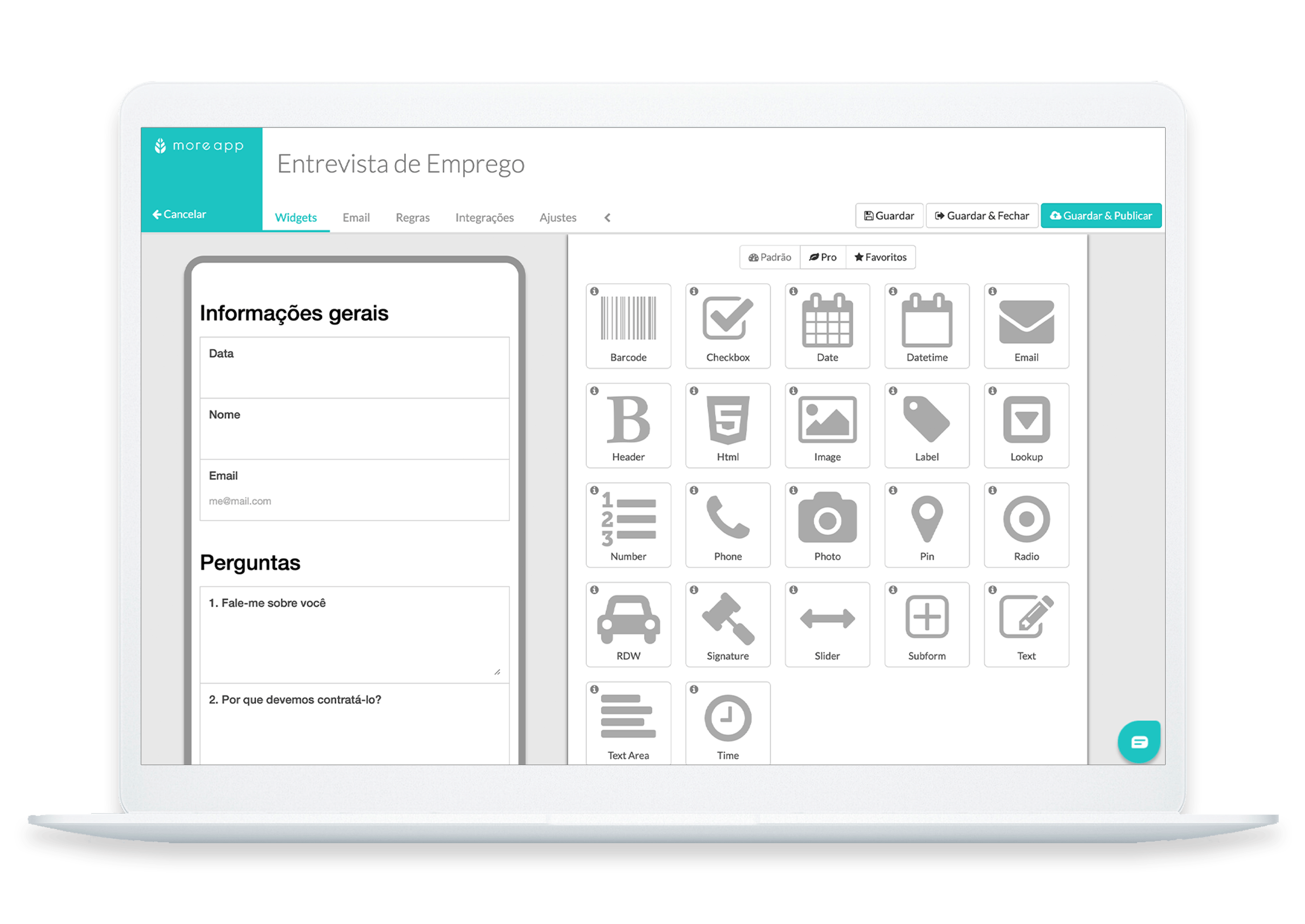1305x924 pixels.
Task: Click Guardar & Publicar button
Action: click(x=1101, y=214)
